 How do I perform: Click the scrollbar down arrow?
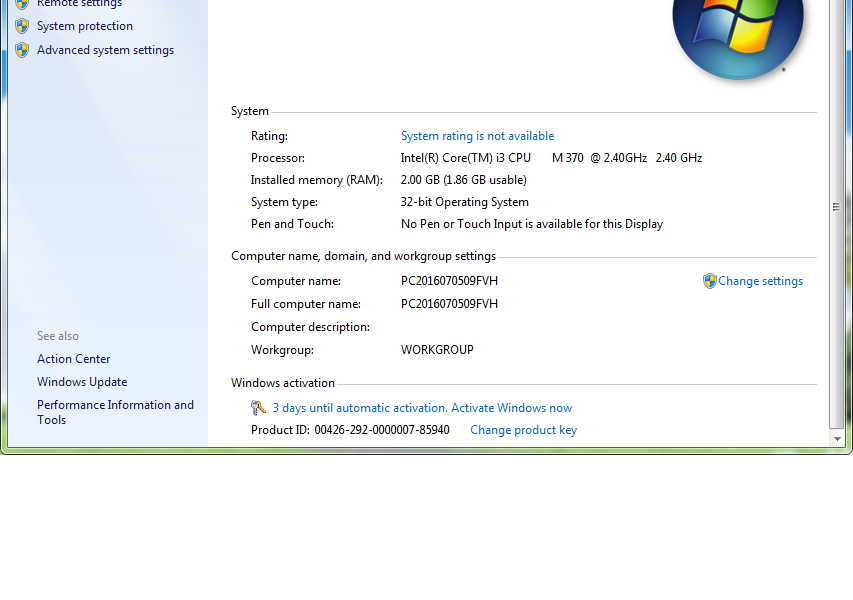pyautogui.click(x=837, y=439)
